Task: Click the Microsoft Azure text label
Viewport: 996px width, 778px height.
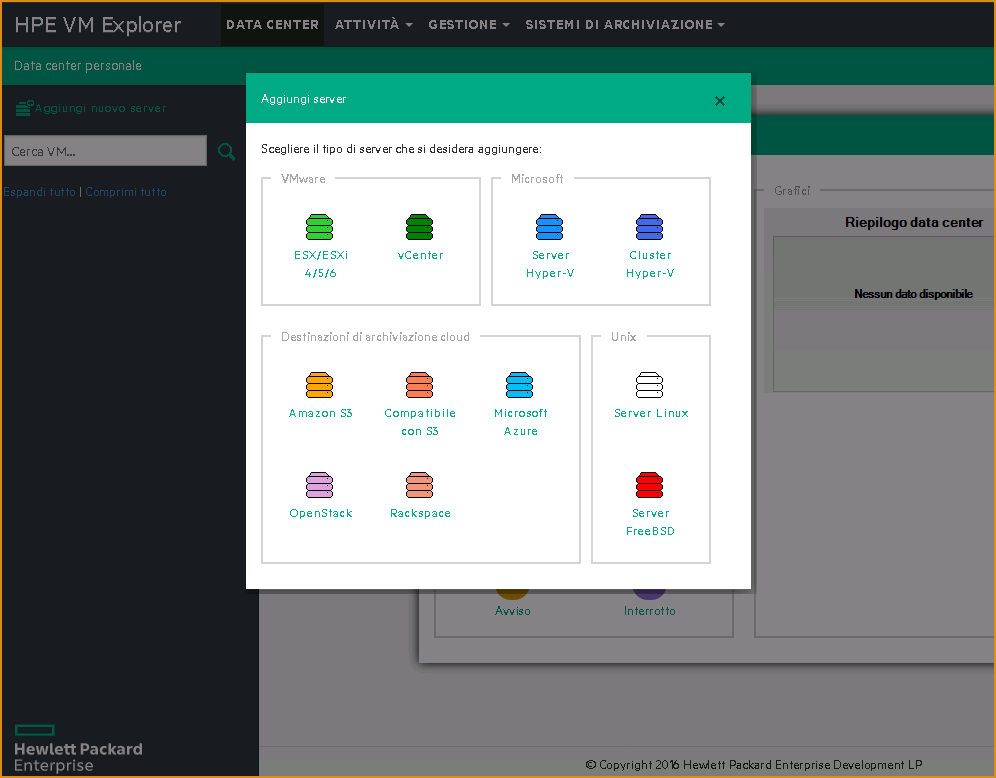Action: click(x=520, y=422)
